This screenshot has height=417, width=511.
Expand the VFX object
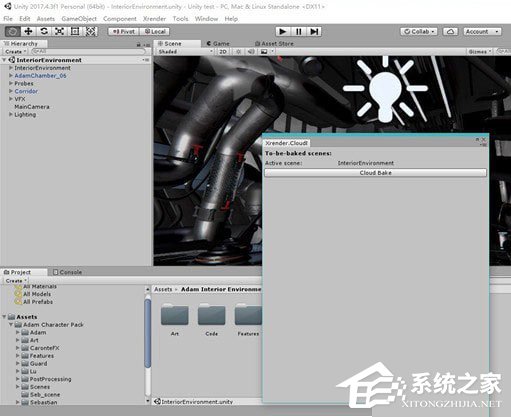(x=11, y=99)
